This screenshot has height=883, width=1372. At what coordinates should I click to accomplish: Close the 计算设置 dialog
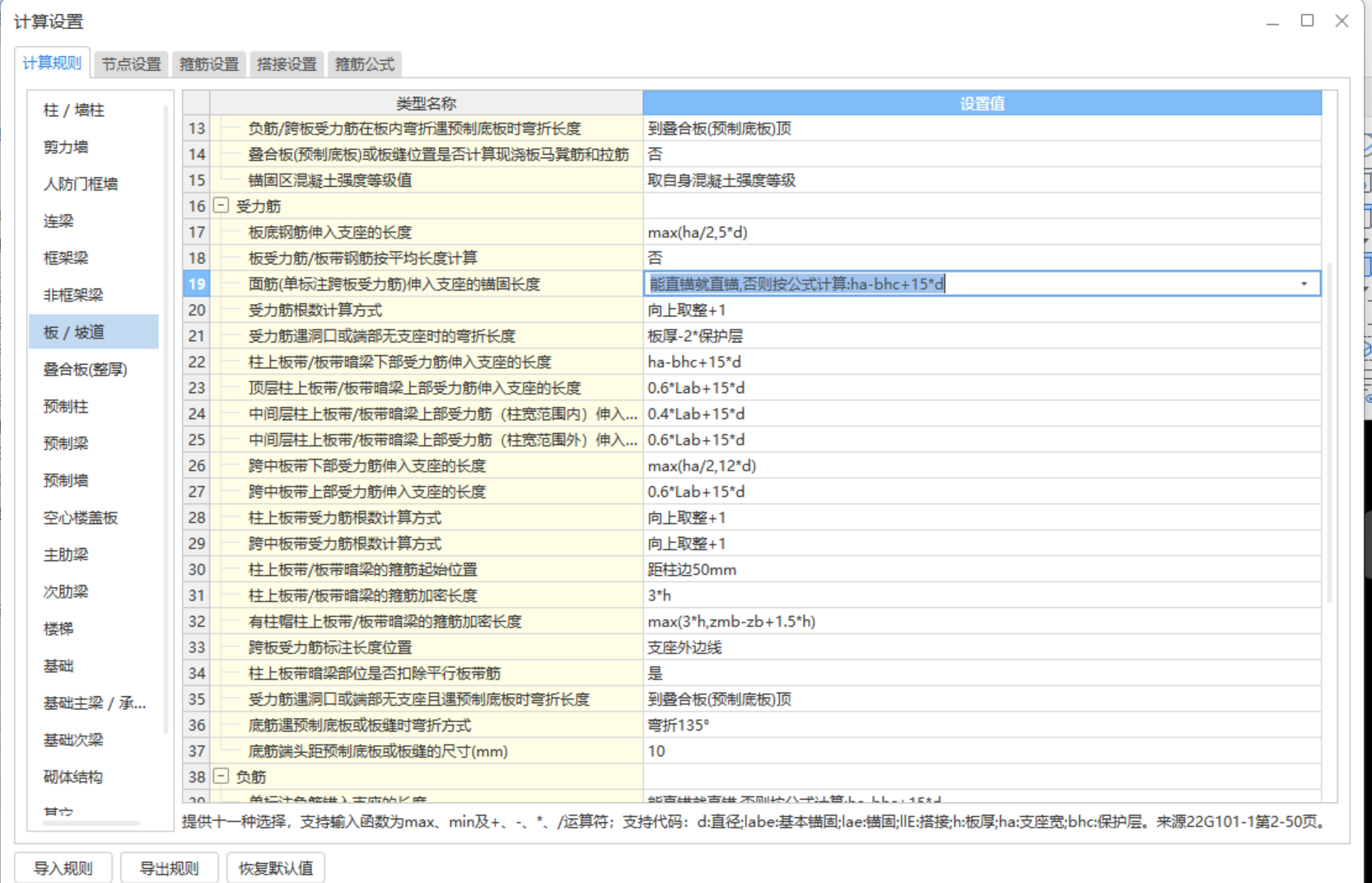pos(1342,21)
